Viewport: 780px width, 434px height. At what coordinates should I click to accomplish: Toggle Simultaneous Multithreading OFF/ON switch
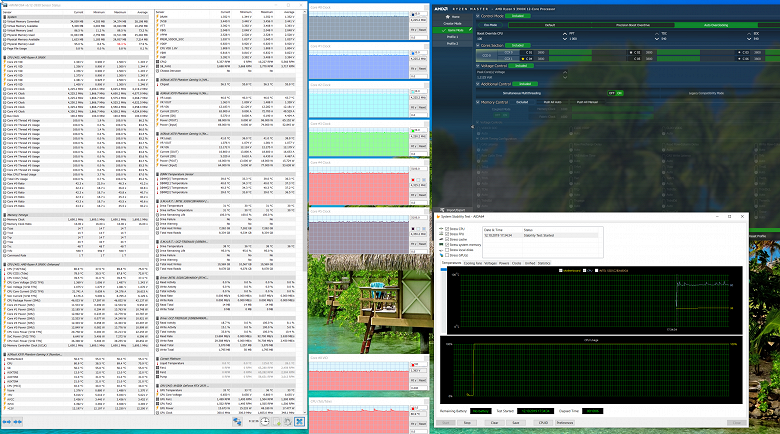pos(616,92)
